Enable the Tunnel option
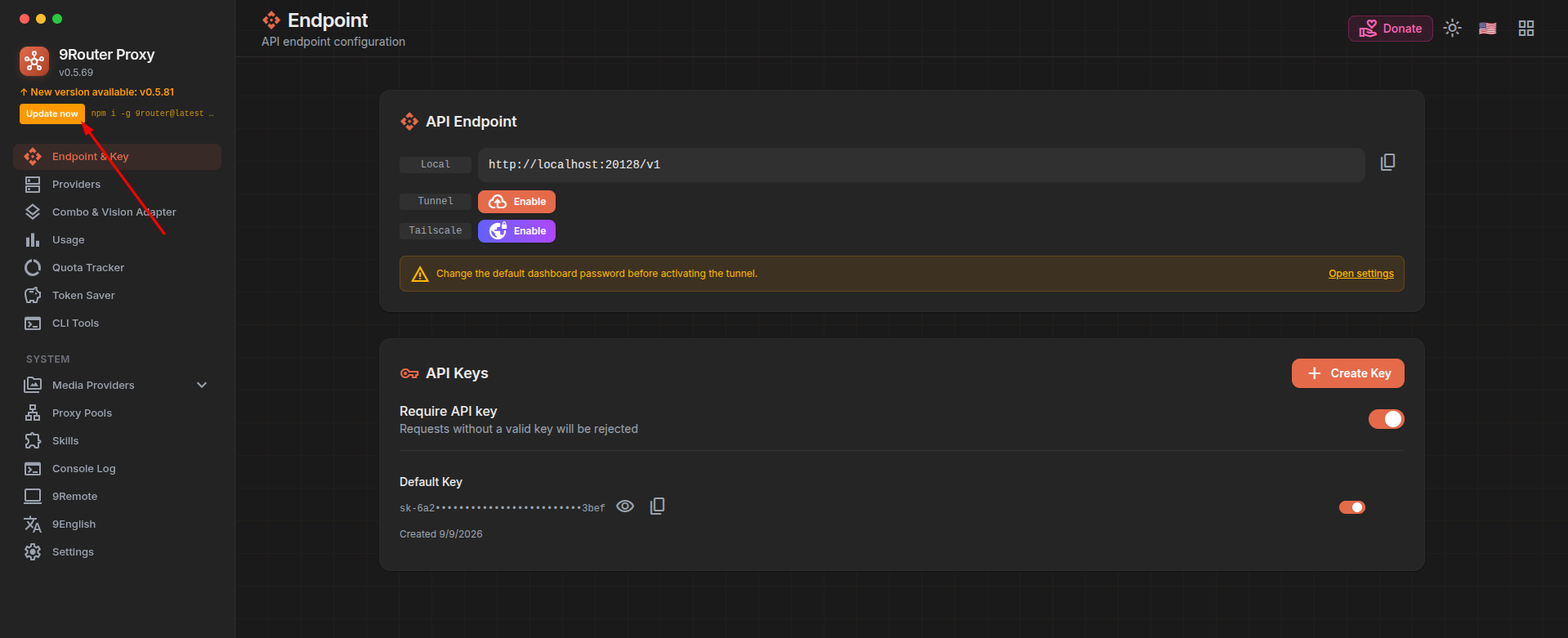This screenshot has height=638, width=1568. pyautogui.click(x=516, y=202)
